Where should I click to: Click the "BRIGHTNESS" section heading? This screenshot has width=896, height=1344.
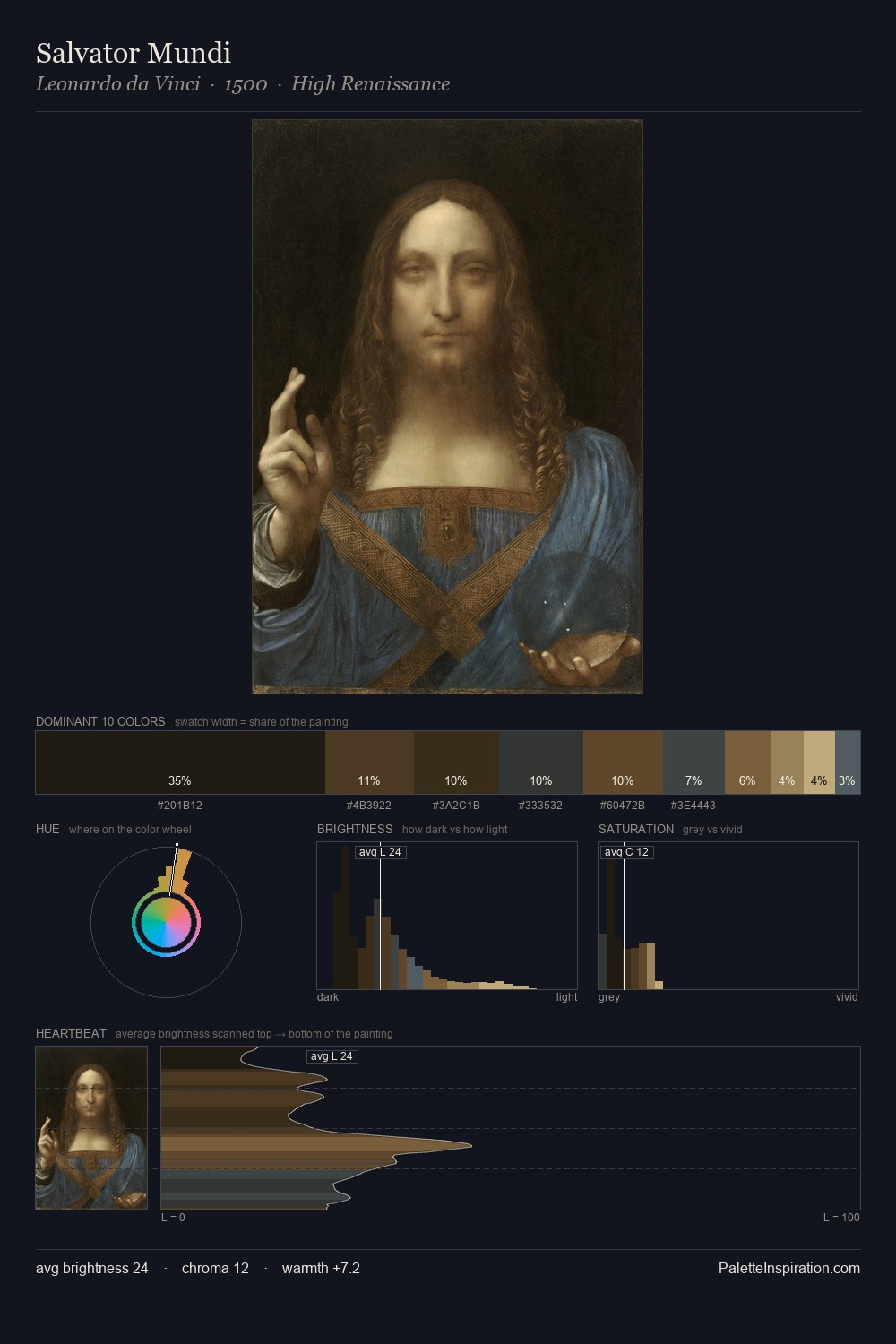tap(355, 829)
